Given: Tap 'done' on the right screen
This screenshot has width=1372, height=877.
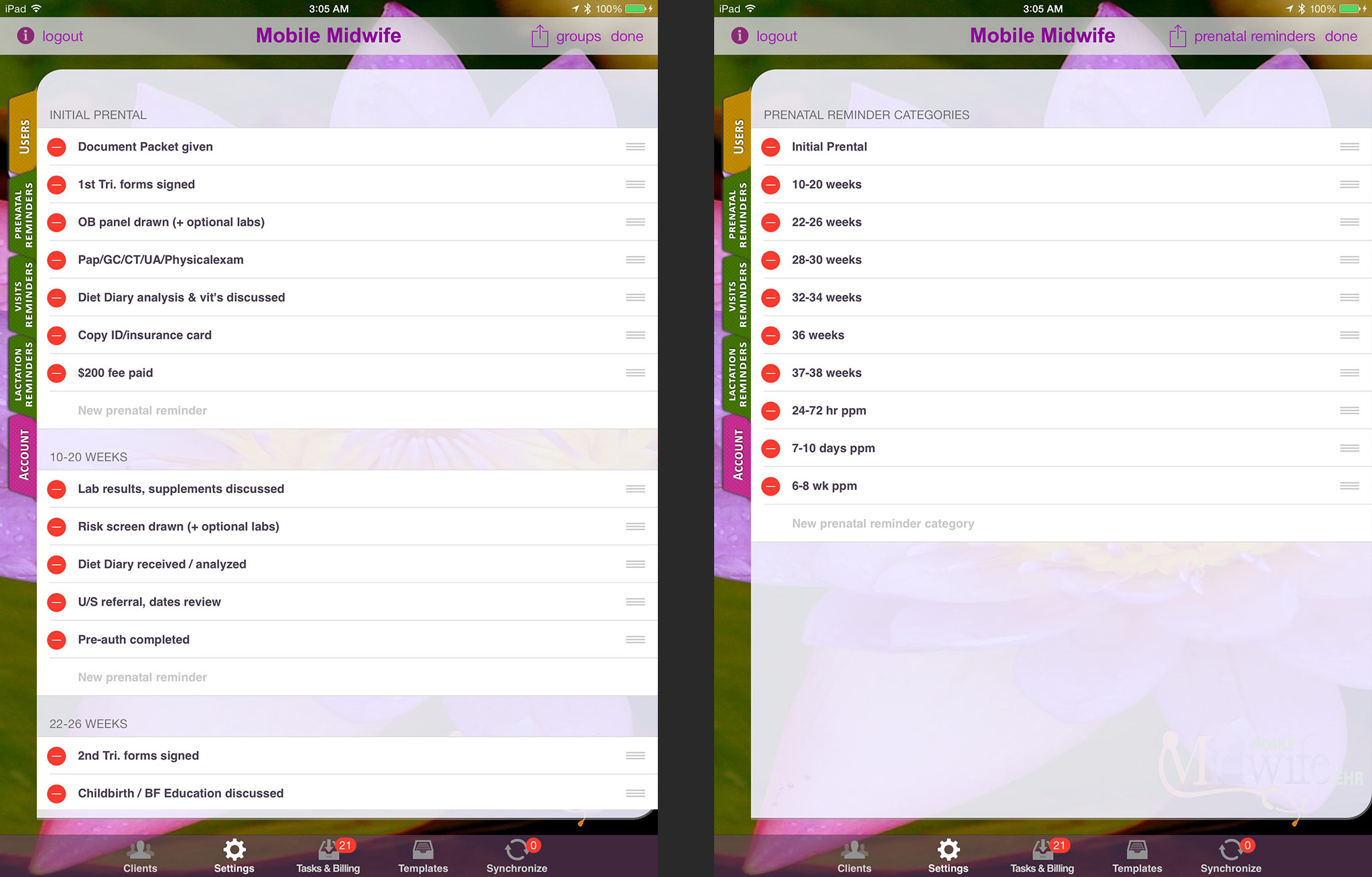Looking at the screenshot, I should [x=1341, y=36].
